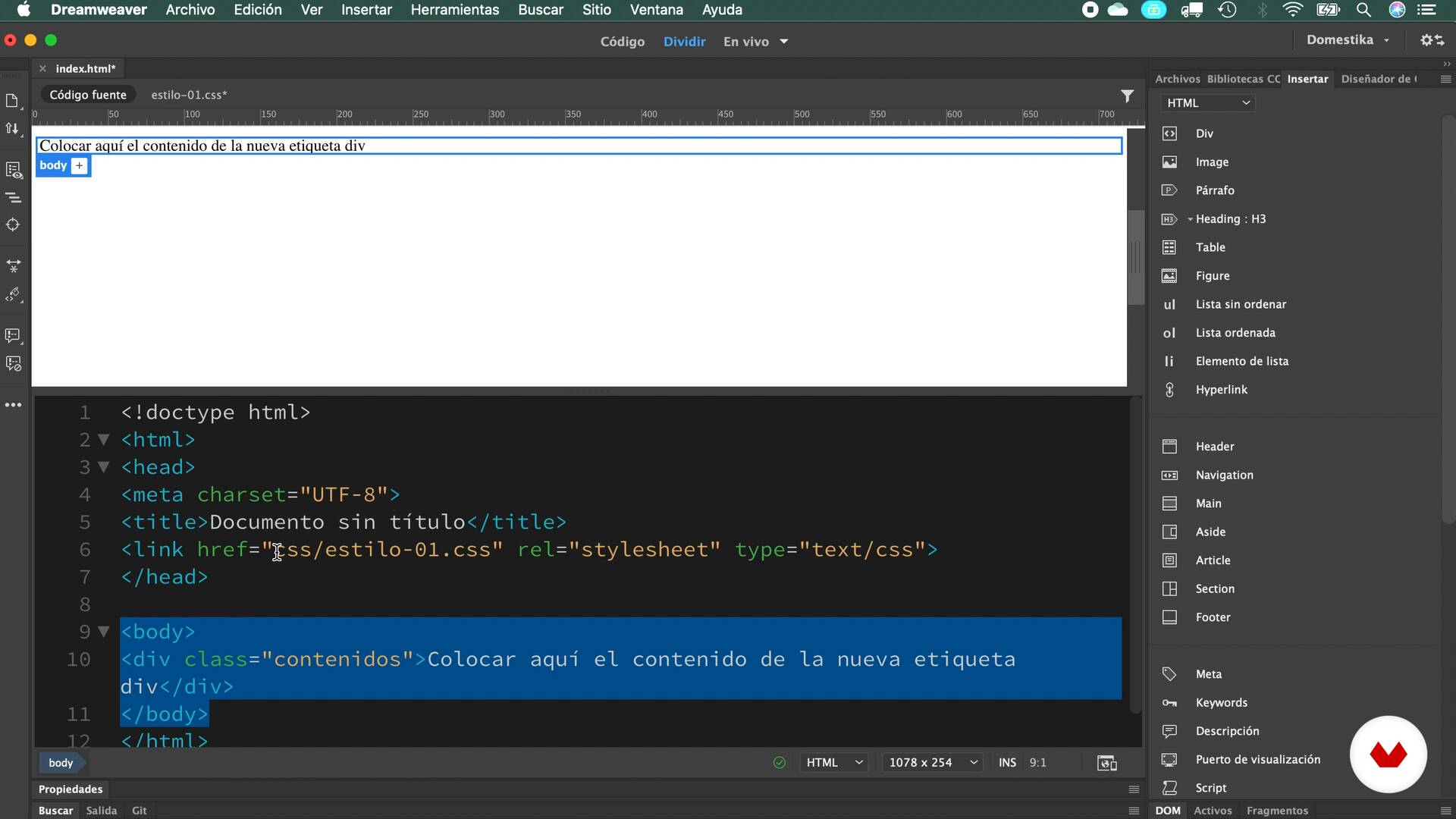Close the index.html document tab
Screen dimensions: 1456x819
42,68
